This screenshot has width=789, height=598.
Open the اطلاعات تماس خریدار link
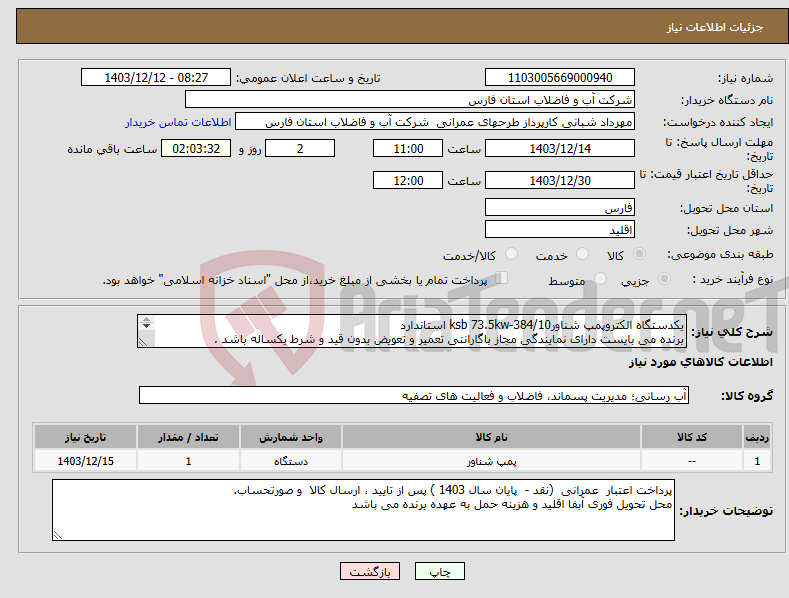pyautogui.click(x=178, y=122)
